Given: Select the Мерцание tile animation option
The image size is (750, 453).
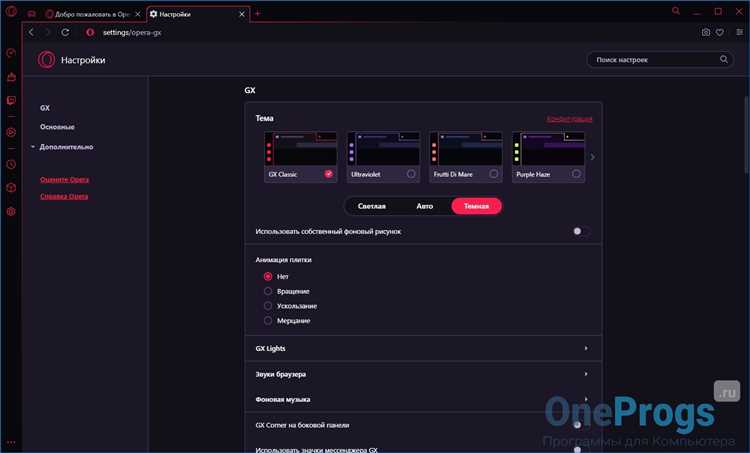Looking at the screenshot, I should tap(268, 320).
